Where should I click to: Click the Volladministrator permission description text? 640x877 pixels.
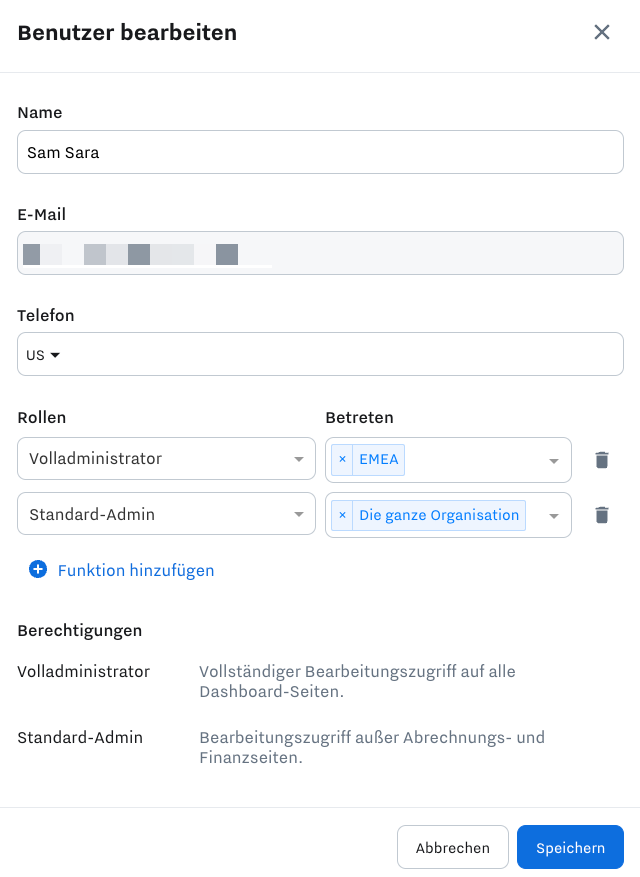[357, 681]
